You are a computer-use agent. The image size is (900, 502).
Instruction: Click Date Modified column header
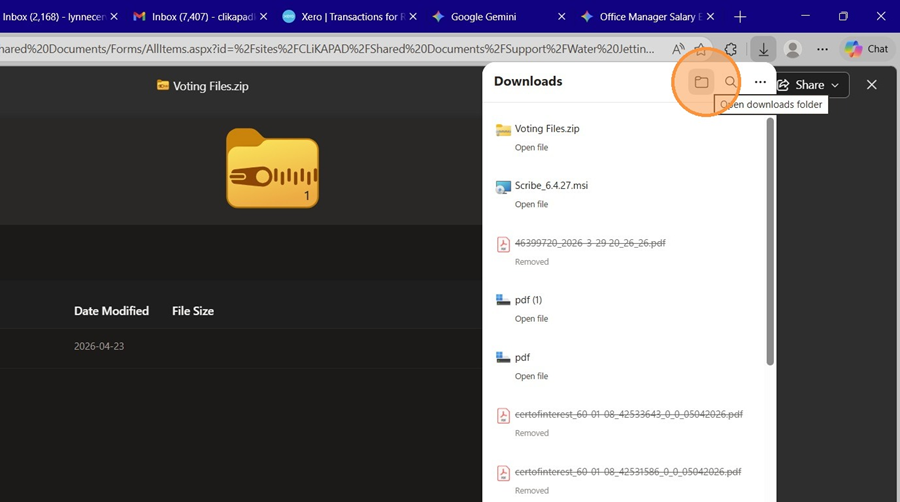111,311
